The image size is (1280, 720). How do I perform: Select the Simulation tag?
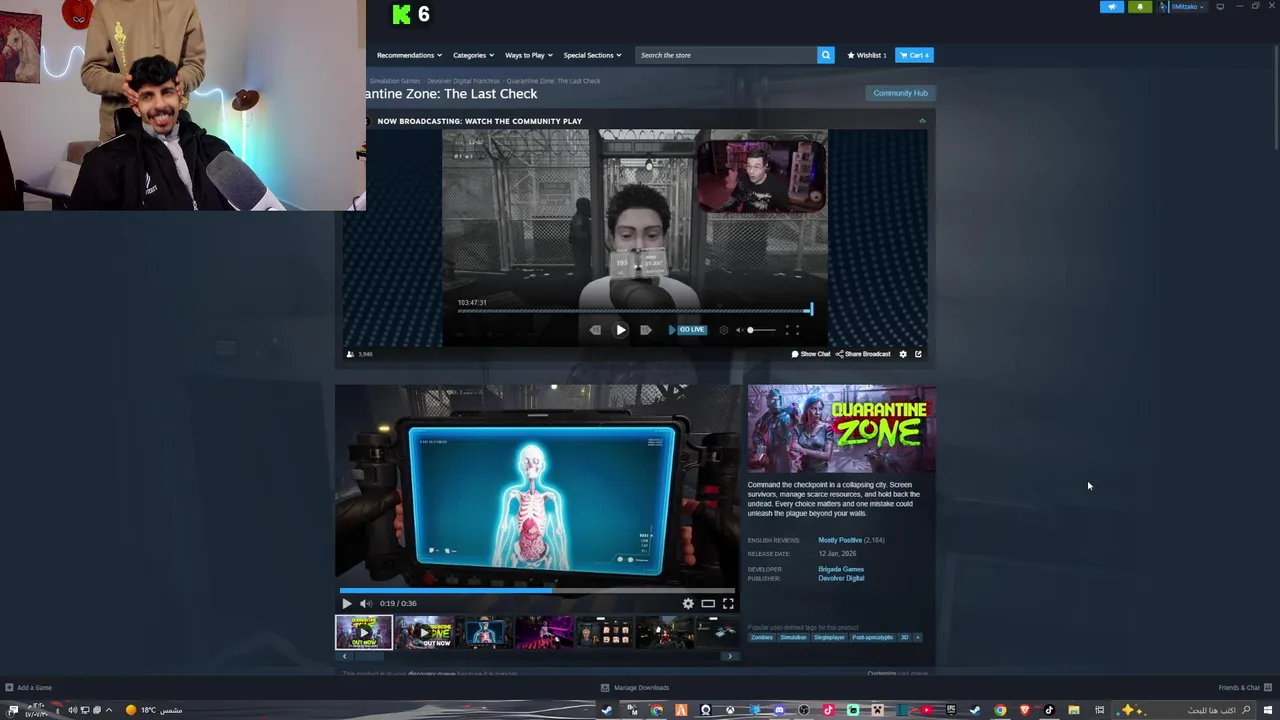point(793,637)
